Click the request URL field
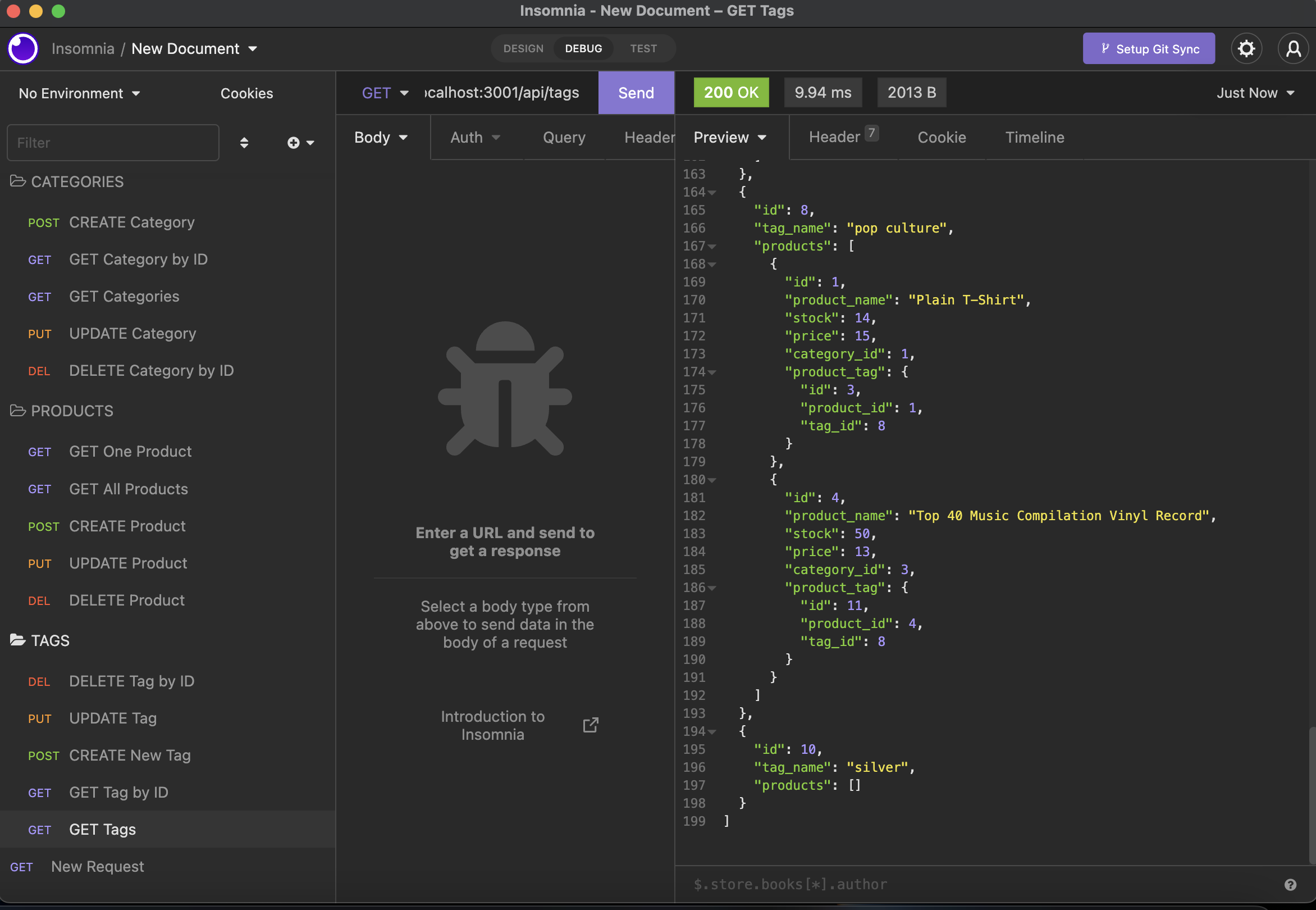The image size is (1316, 910). 502,93
